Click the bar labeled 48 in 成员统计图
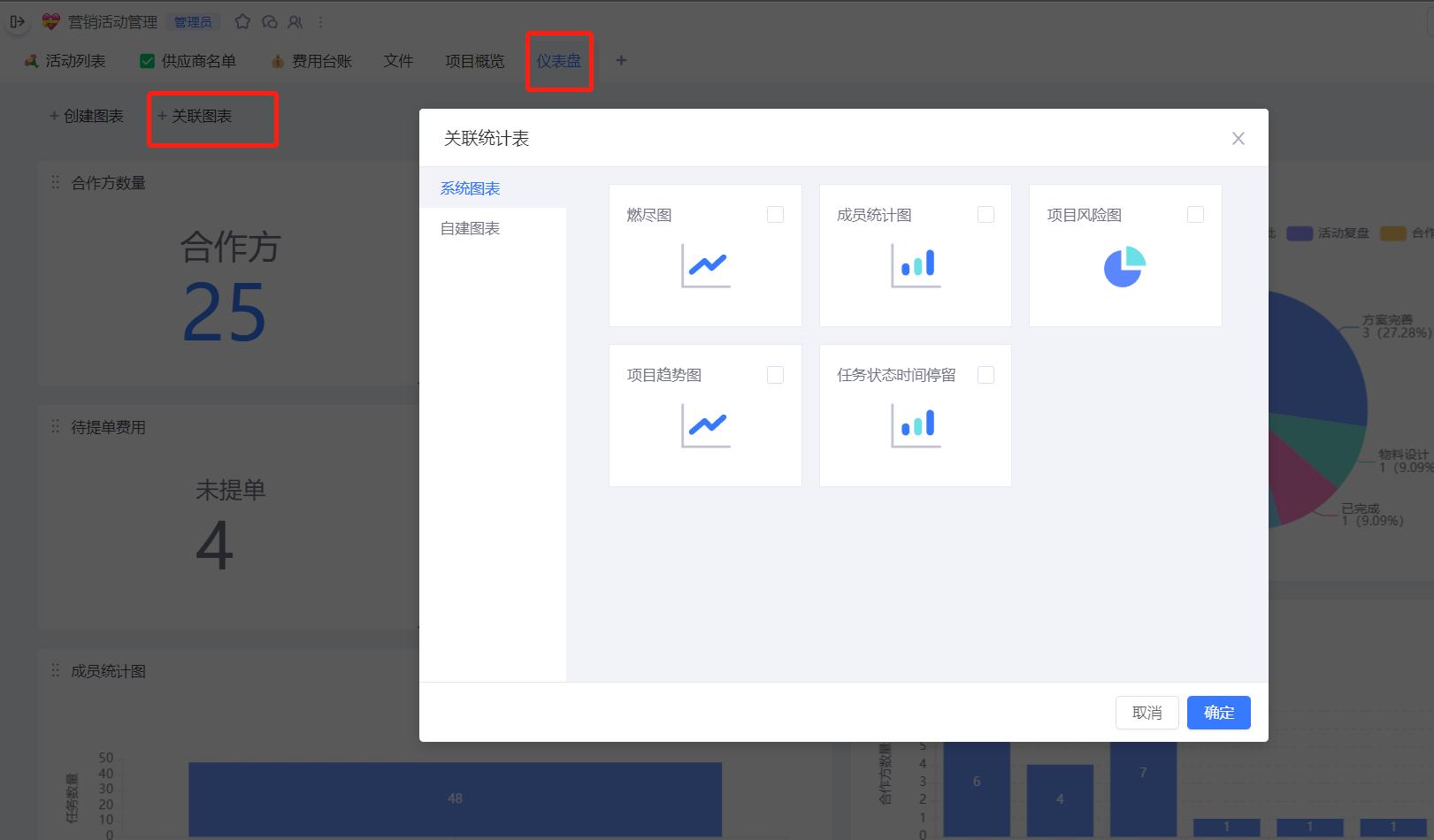 click(455, 798)
